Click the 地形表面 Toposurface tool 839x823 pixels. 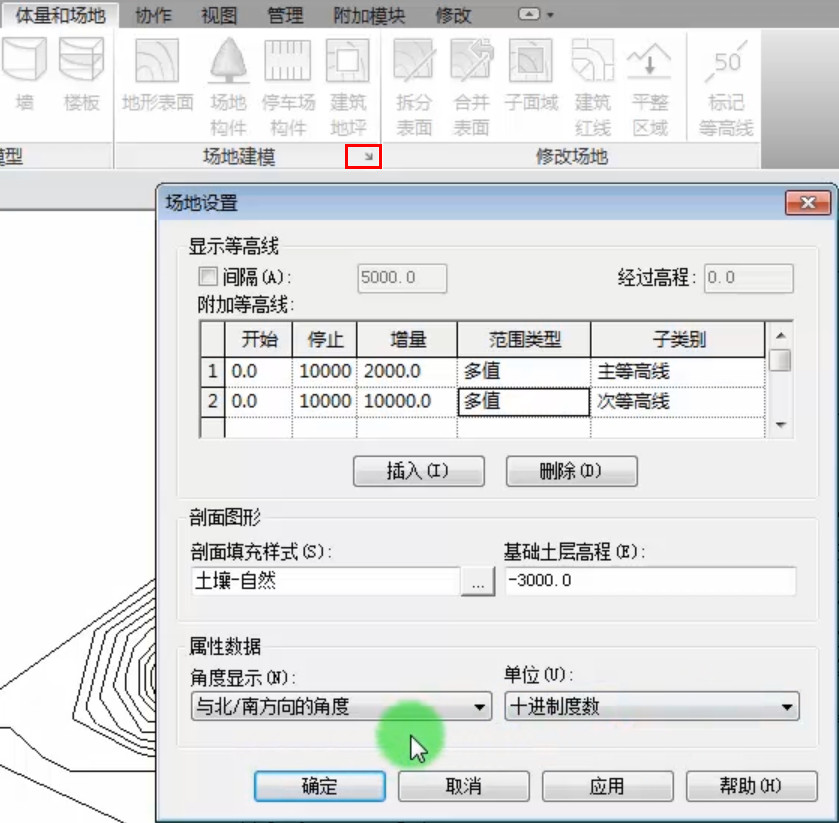pos(157,75)
